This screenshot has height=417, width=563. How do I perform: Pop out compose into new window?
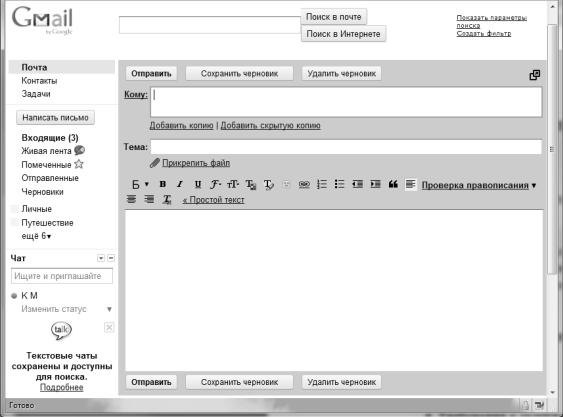pyautogui.click(x=535, y=75)
